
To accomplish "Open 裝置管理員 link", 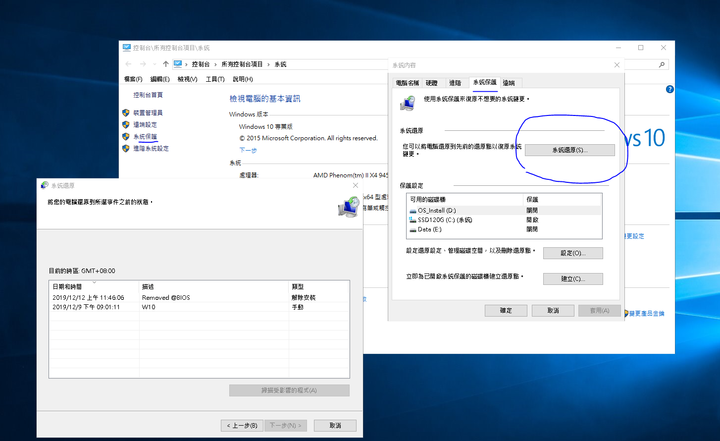I will click(x=148, y=113).
